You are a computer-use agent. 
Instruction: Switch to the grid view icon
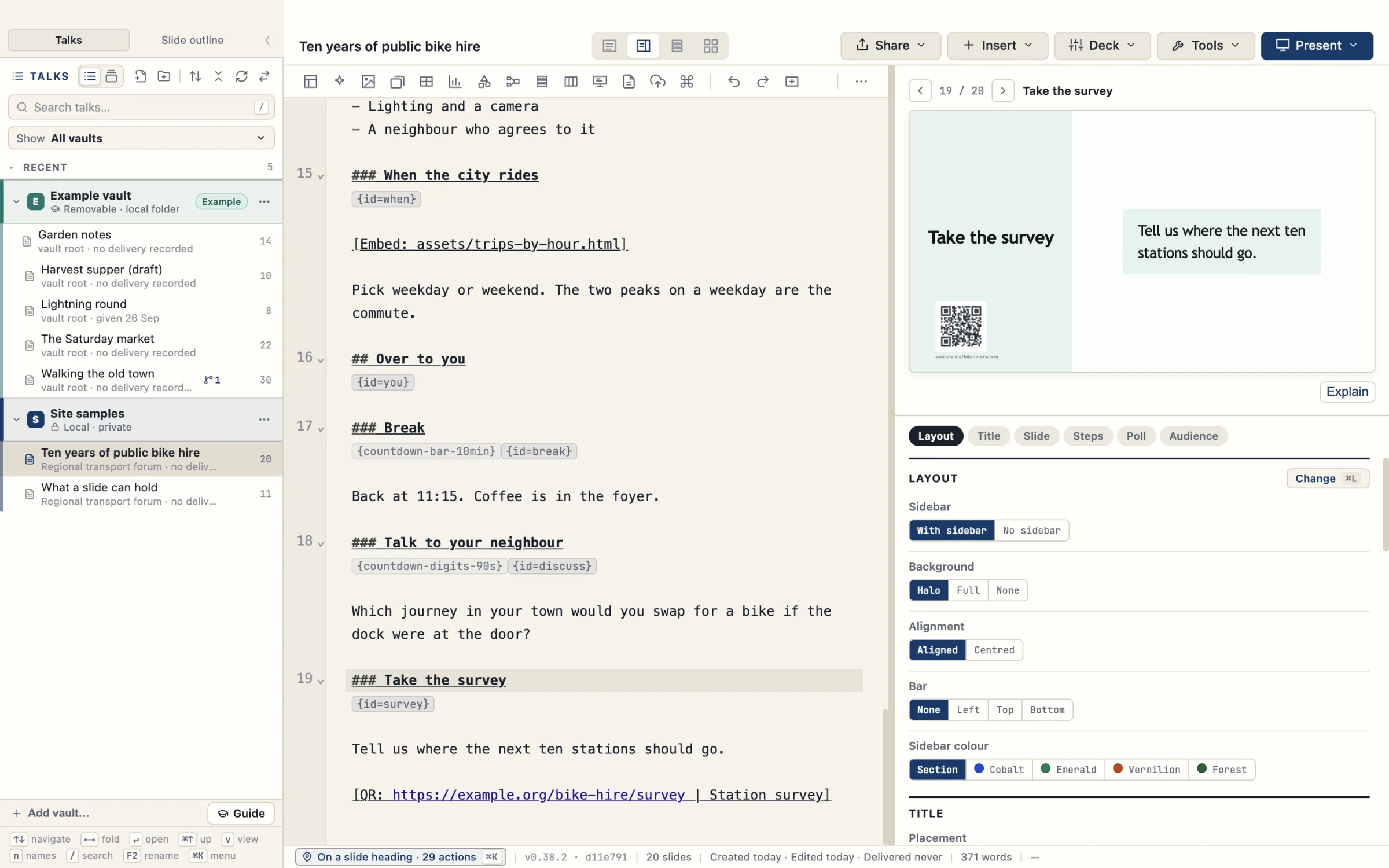tap(711, 46)
